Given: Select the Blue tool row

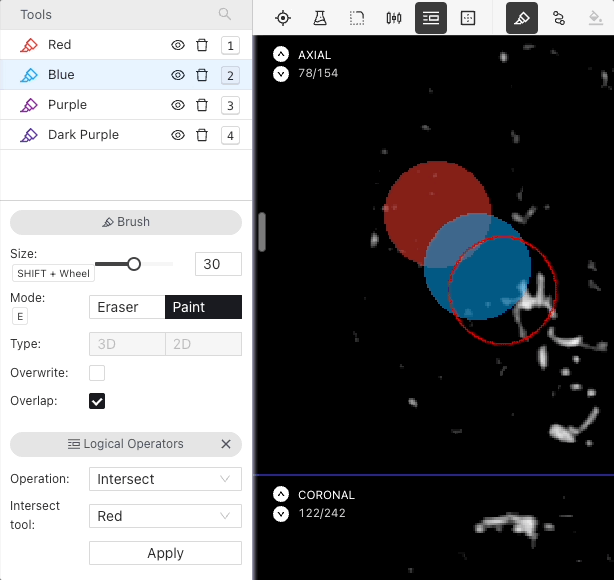Looking at the screenshot, I should (126, 75).
